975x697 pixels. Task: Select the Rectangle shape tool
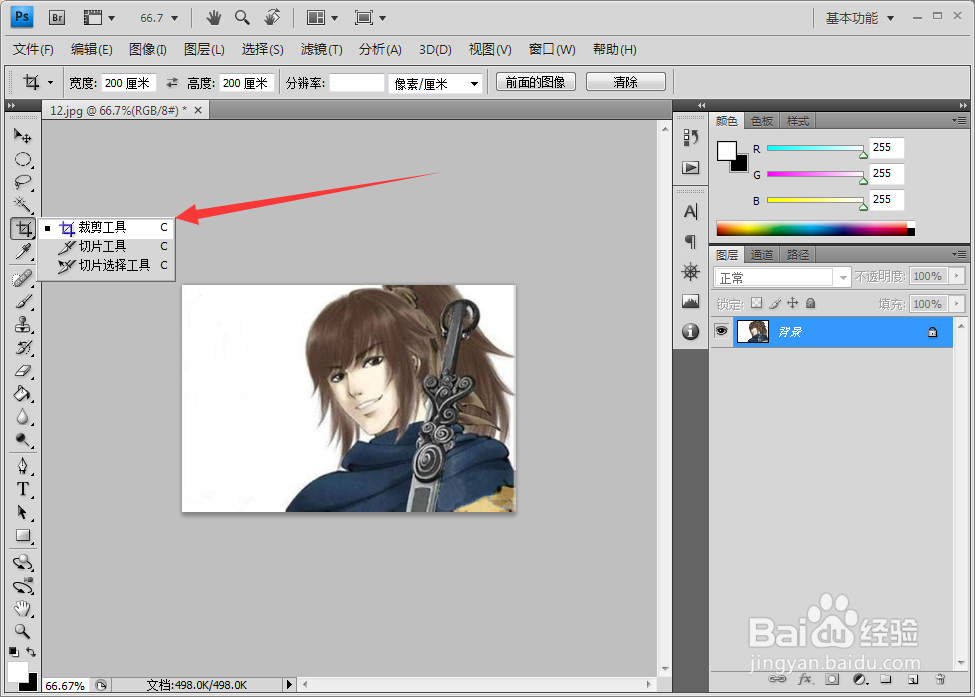pyautogui.click(x=23, y=535)
